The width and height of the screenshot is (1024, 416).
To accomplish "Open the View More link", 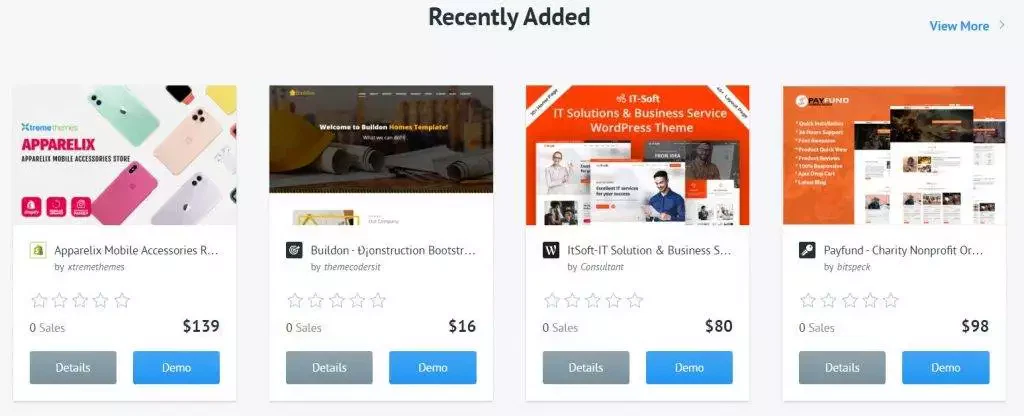I will coord(959,26).
